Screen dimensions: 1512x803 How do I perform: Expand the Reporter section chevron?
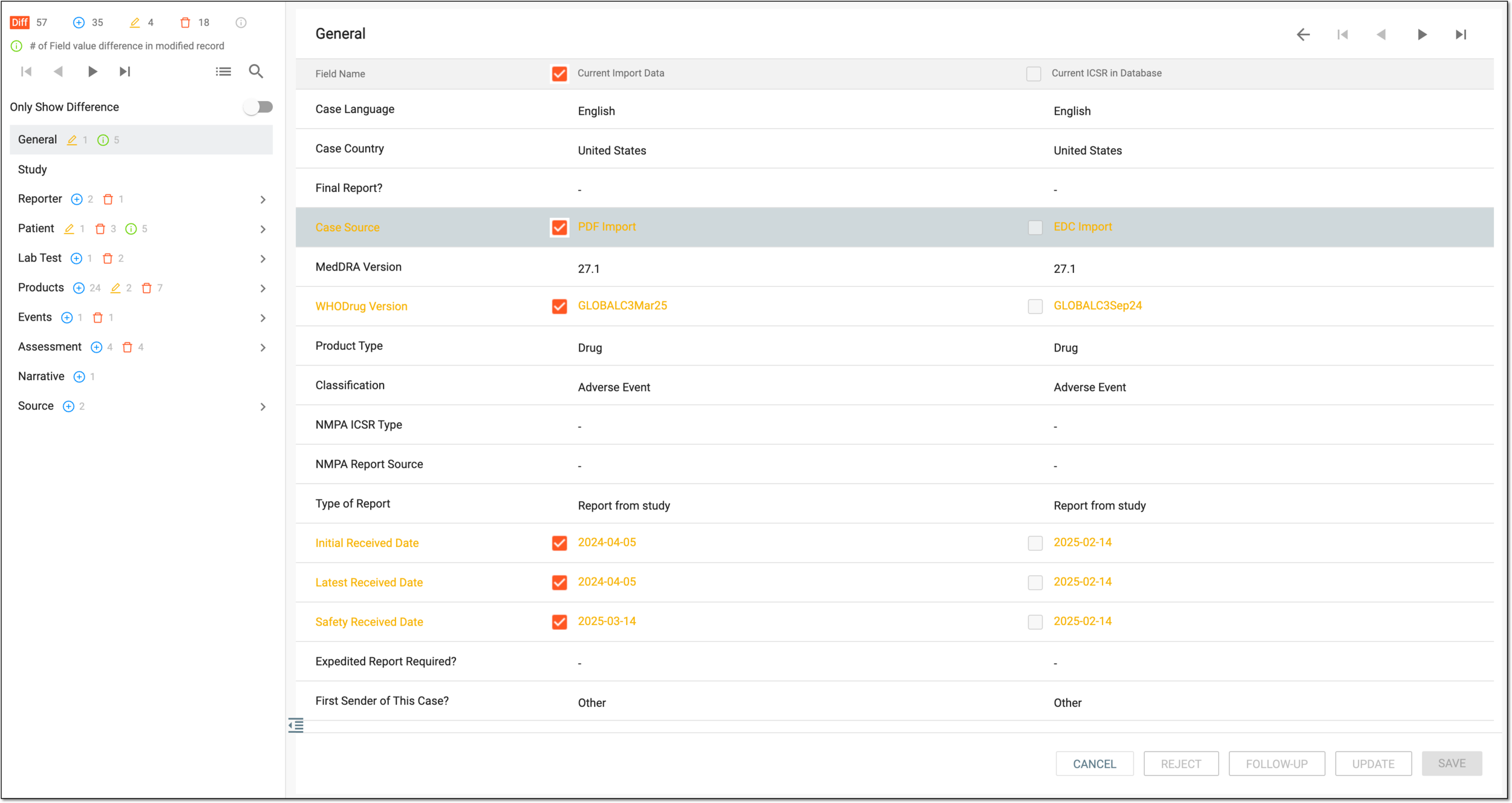tap(263, 200)
